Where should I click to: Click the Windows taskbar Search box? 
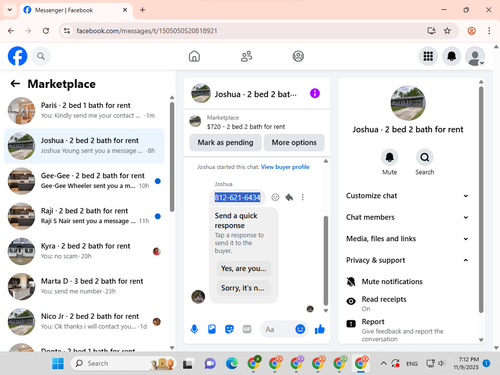[x=123, y=363]
